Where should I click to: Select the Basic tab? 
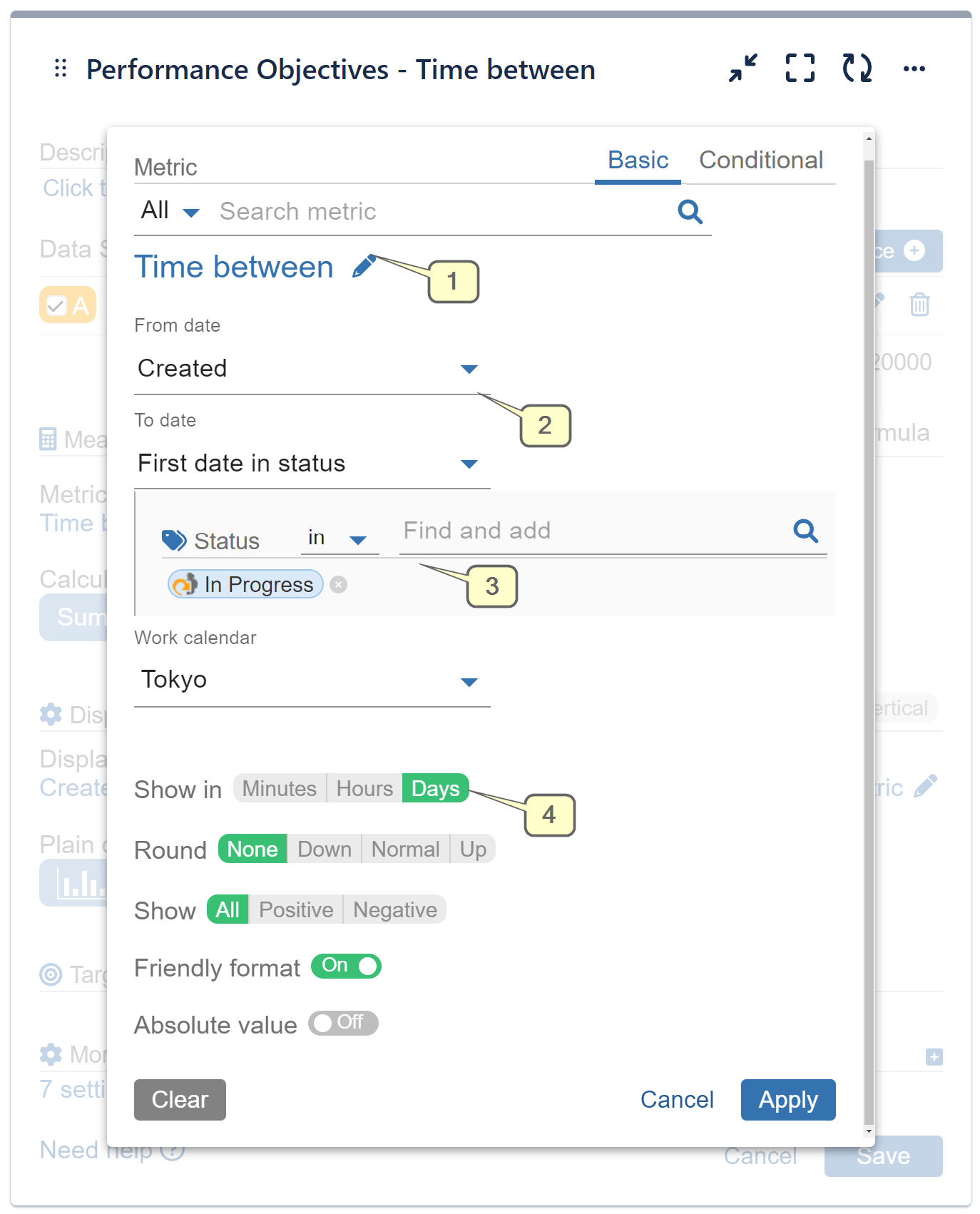638,160
